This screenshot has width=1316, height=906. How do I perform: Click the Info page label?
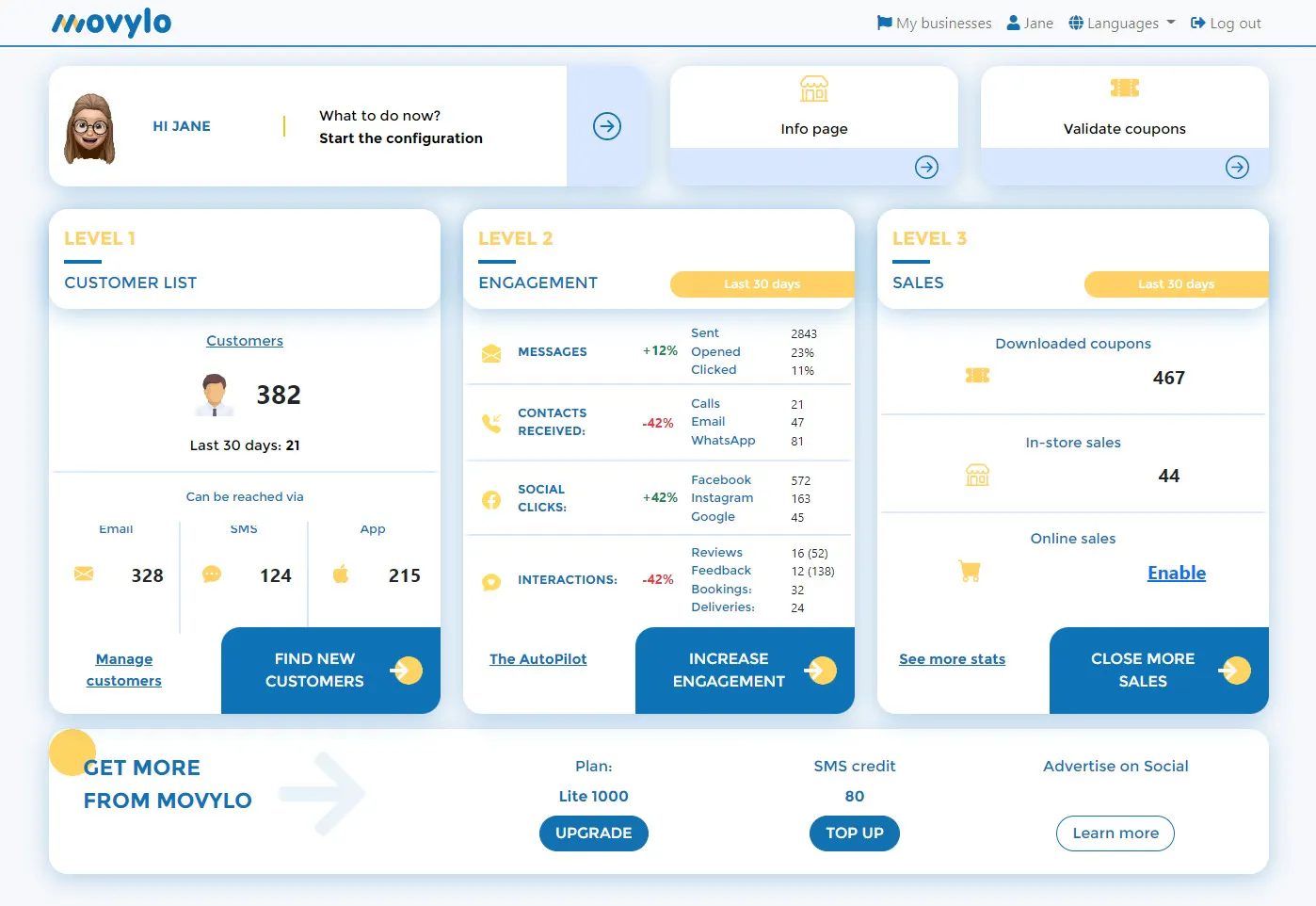coord(814,129)
